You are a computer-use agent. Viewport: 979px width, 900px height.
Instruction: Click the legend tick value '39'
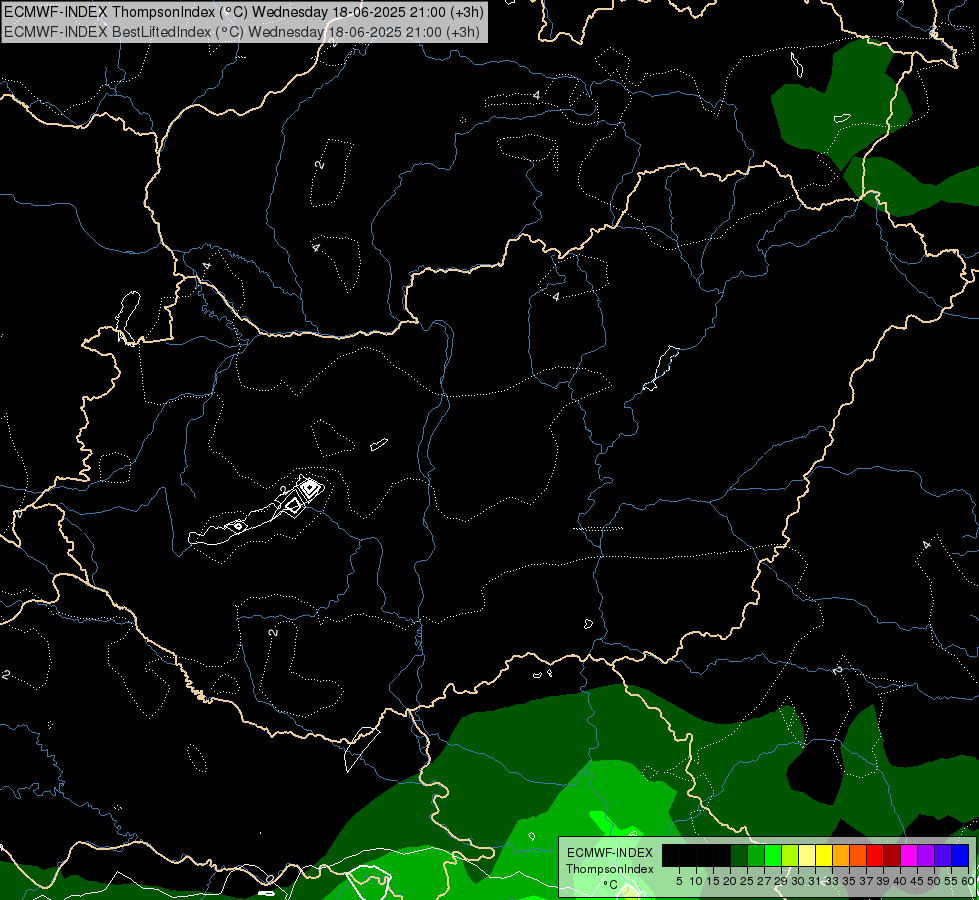[883, 881]
